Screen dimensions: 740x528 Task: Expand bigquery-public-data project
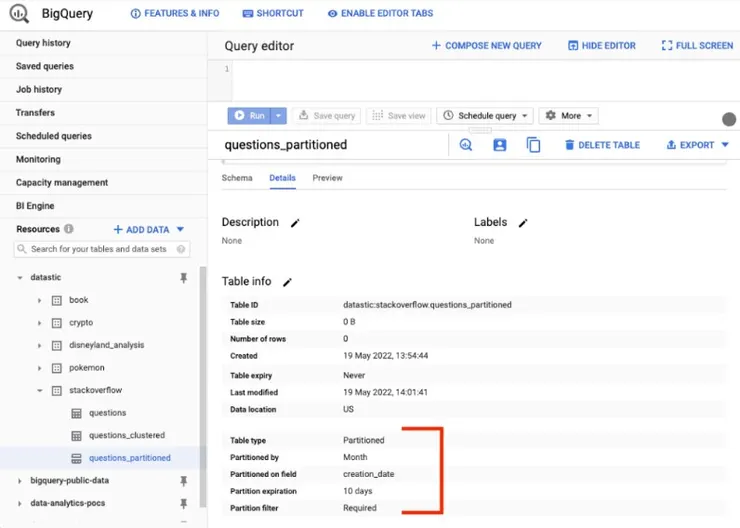tap(20, 481)
